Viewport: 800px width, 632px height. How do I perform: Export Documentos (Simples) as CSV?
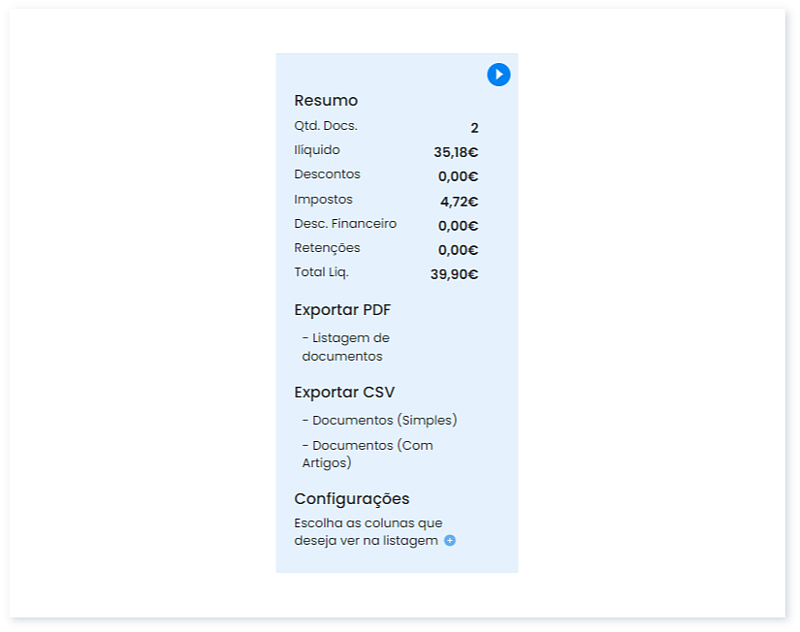click(379, 420)
